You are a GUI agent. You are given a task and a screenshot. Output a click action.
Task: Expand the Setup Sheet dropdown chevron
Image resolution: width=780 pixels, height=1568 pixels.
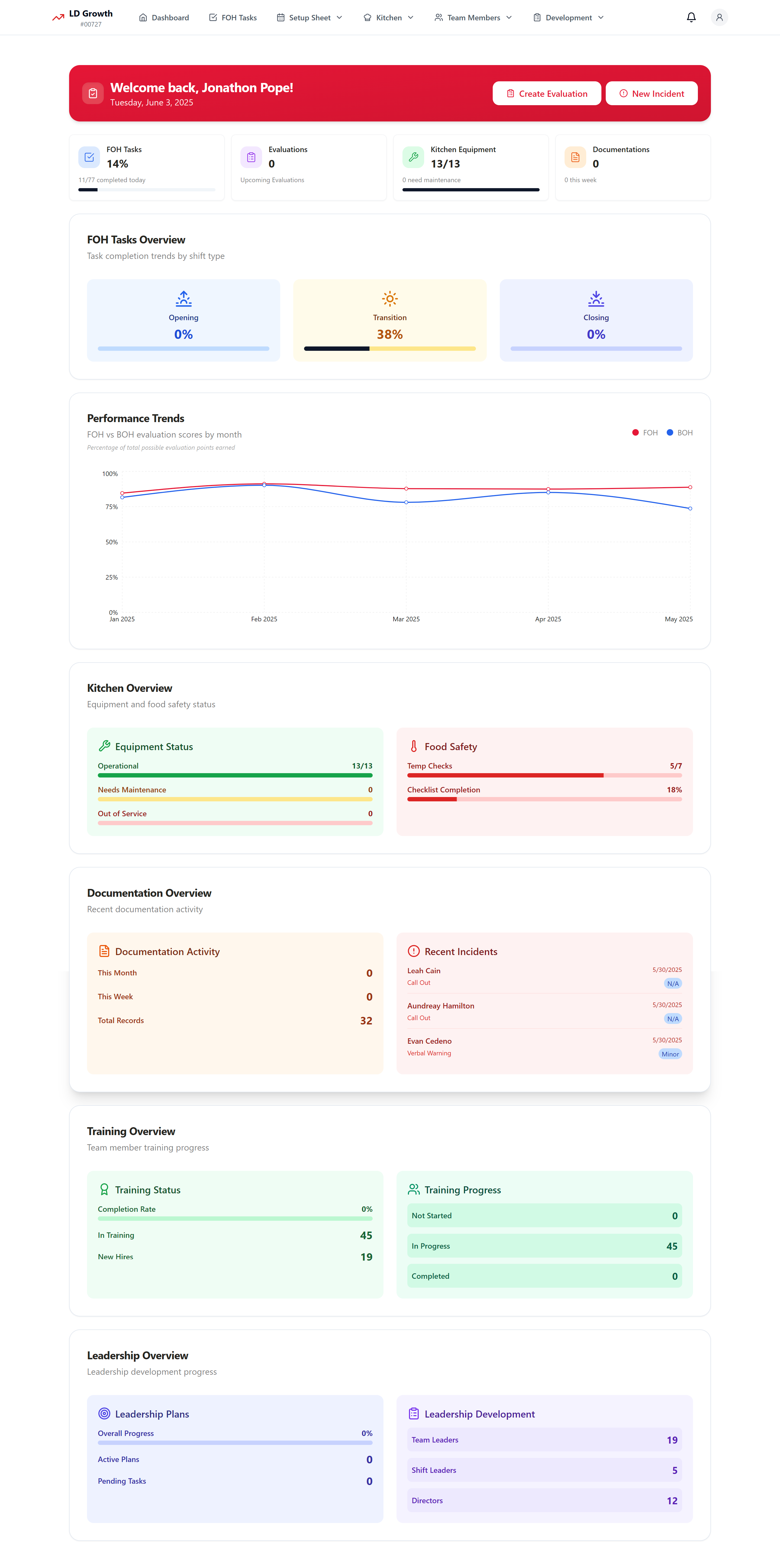[340, 18]
